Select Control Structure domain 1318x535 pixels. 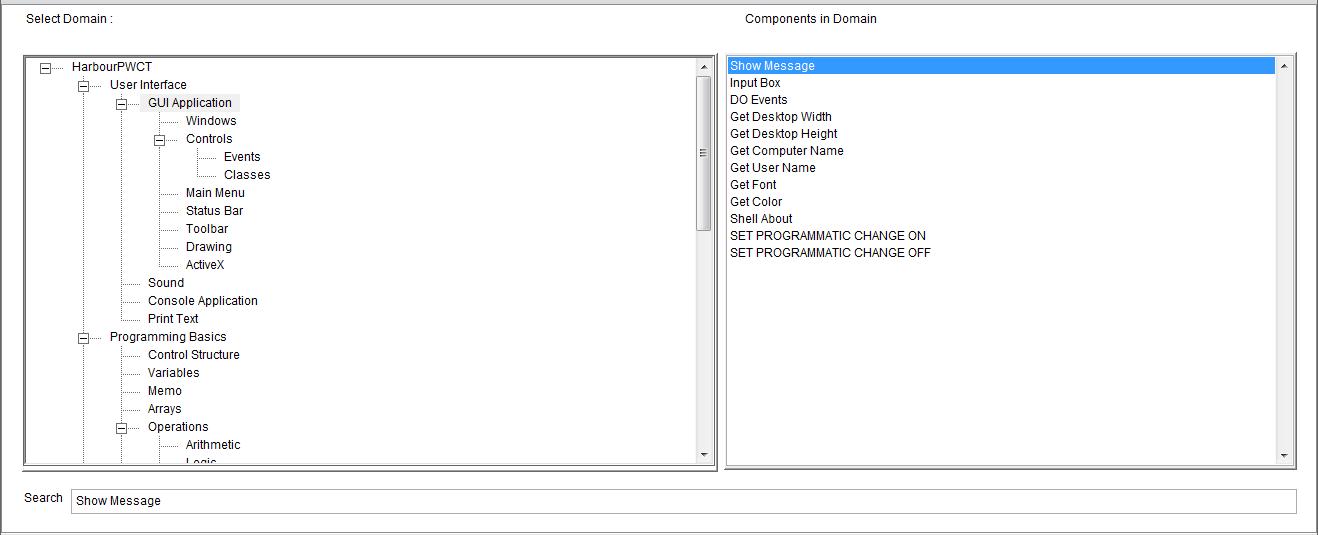[x=194, y=355]
